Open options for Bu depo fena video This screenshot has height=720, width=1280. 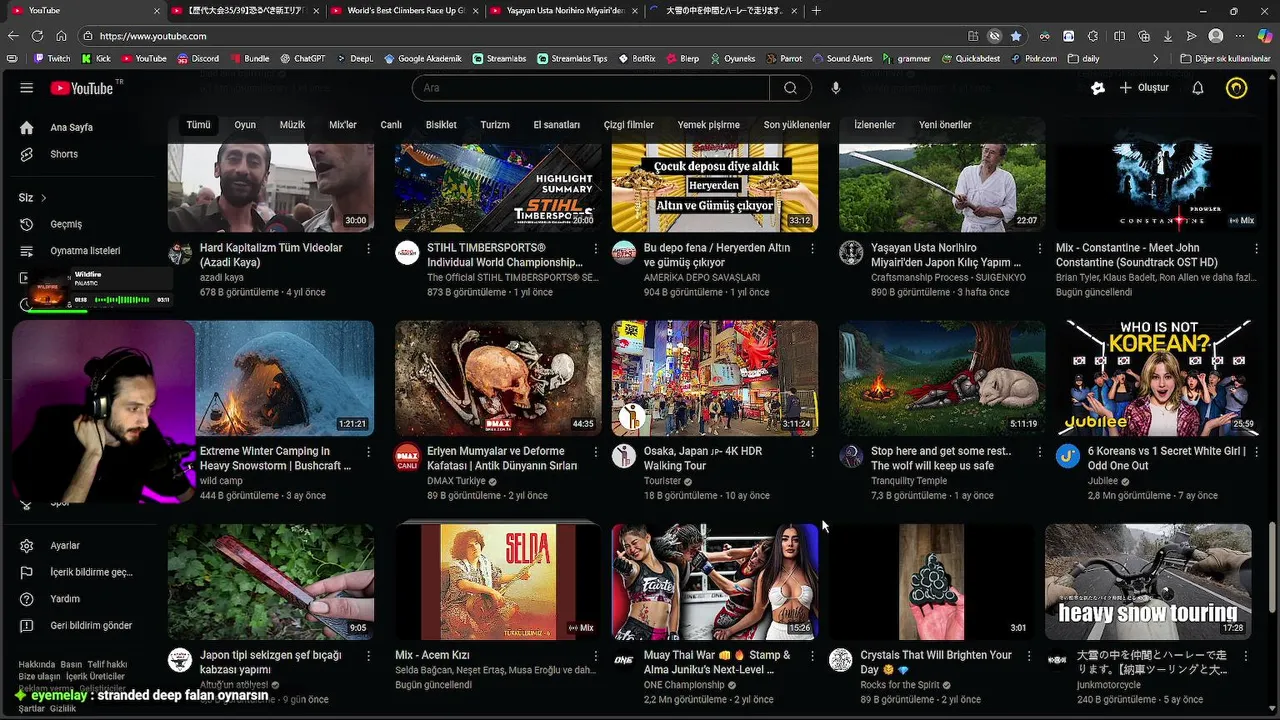[812, 249]
